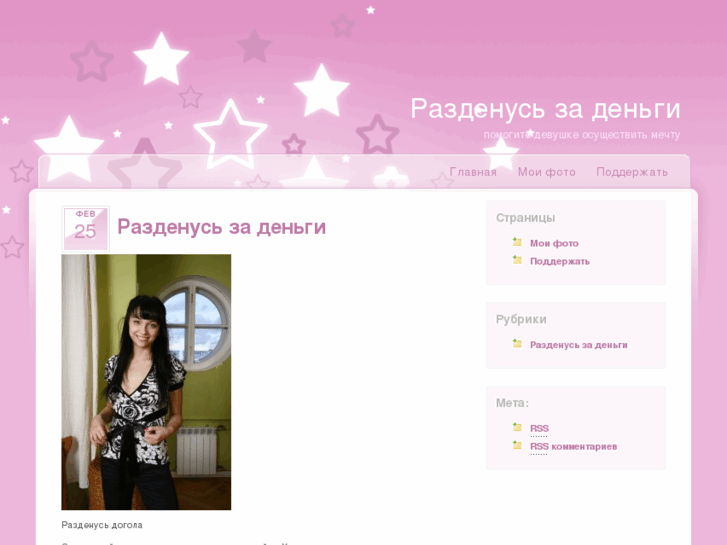The image size is (727, 545).
Task: Open the Главная navigation link
Action: (473, 172)
